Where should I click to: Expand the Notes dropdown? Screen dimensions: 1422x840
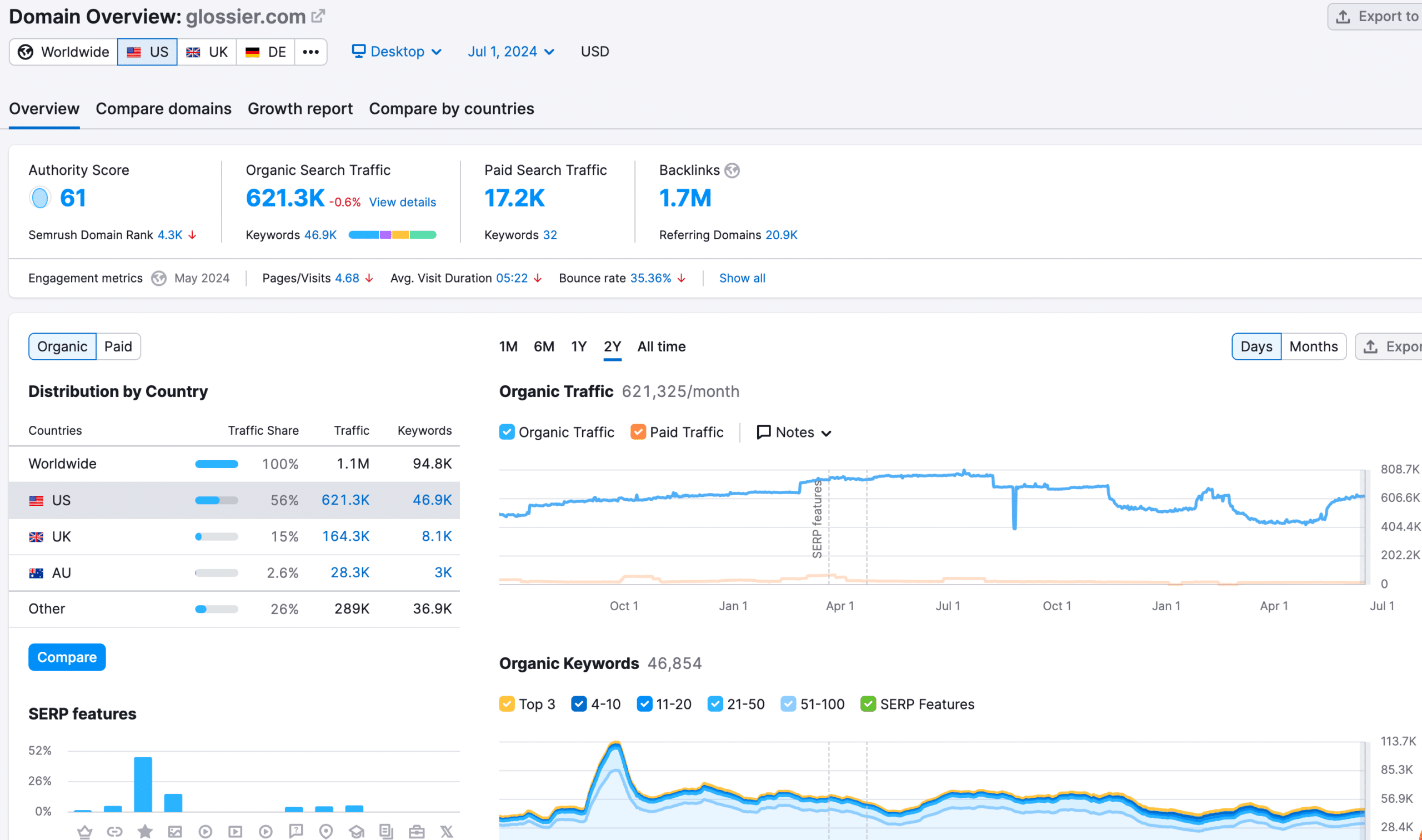tap(794, 432)
